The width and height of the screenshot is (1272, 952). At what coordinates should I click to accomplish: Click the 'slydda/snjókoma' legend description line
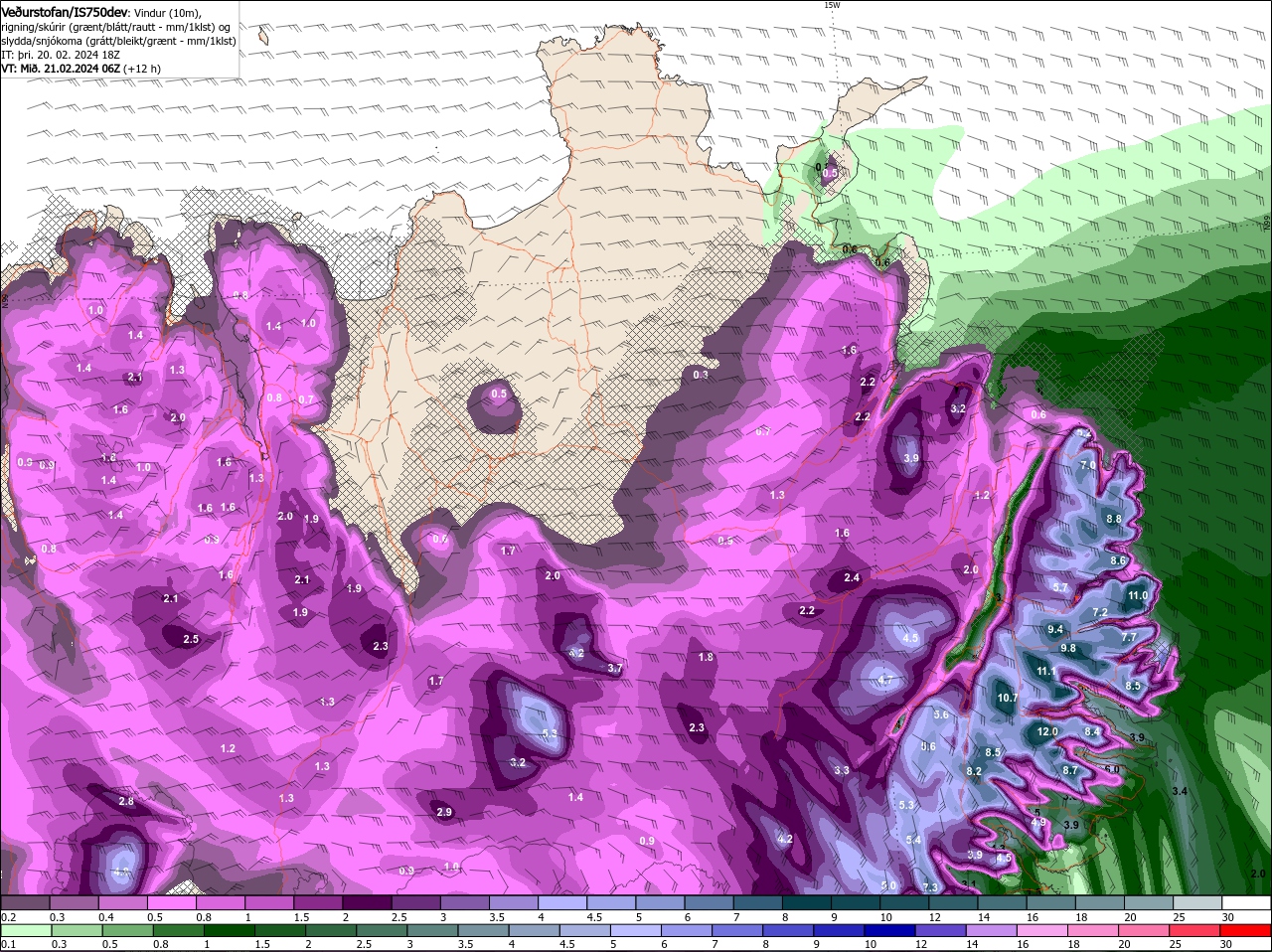pyautogui.click(x=118, y=41)
